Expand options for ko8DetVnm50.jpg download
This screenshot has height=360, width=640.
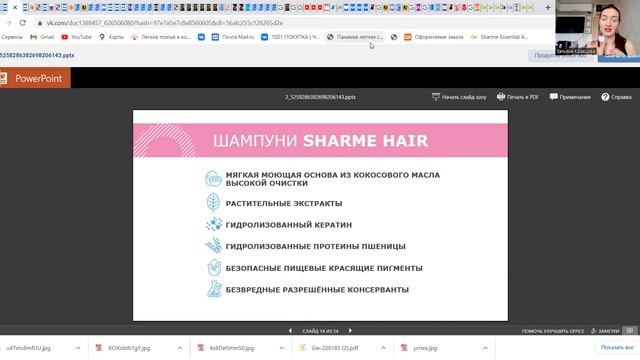[x=282, y=348]
